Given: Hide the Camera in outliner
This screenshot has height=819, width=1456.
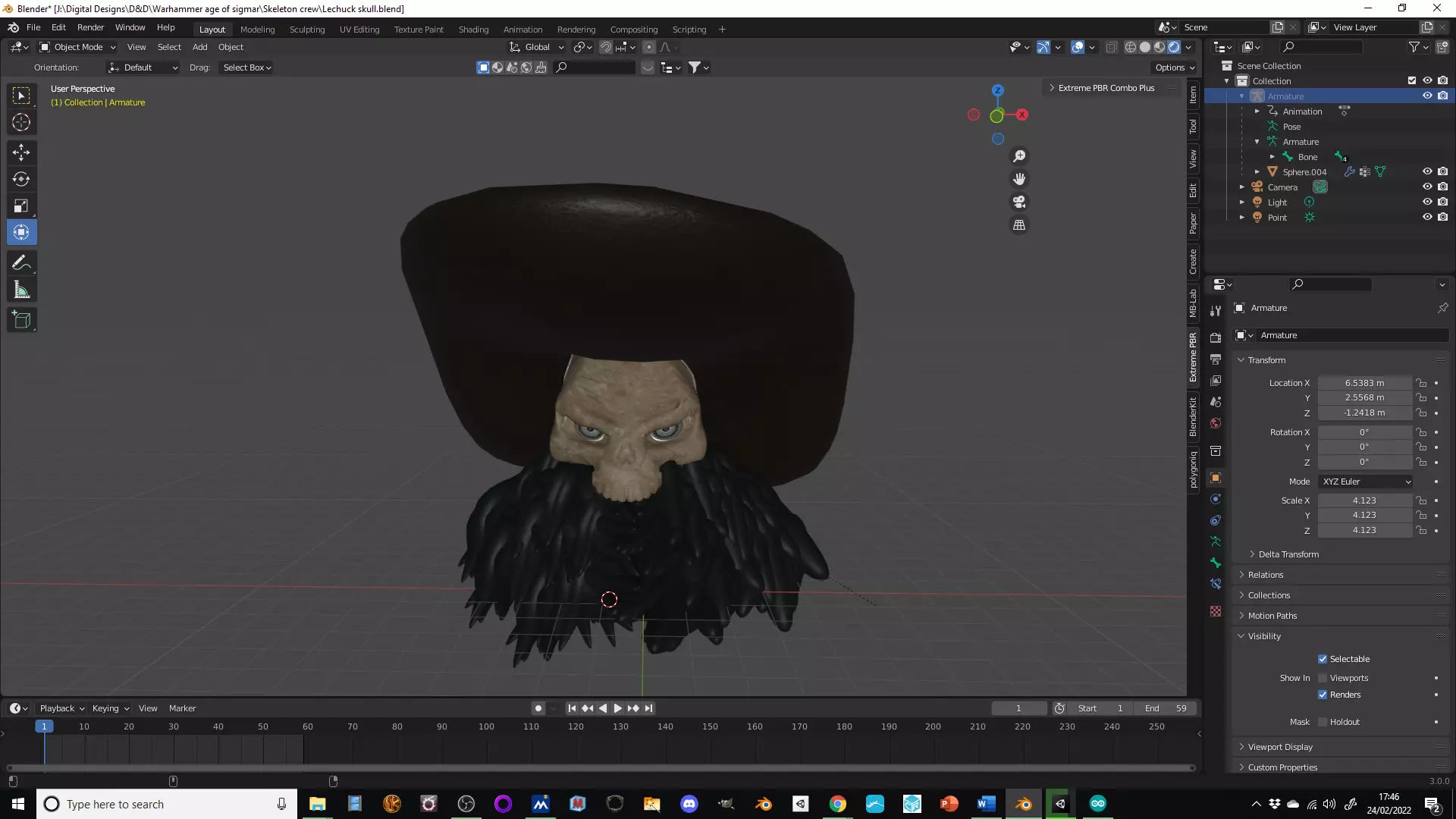Looking at the screenshot, I should (x=1426, y=187).
